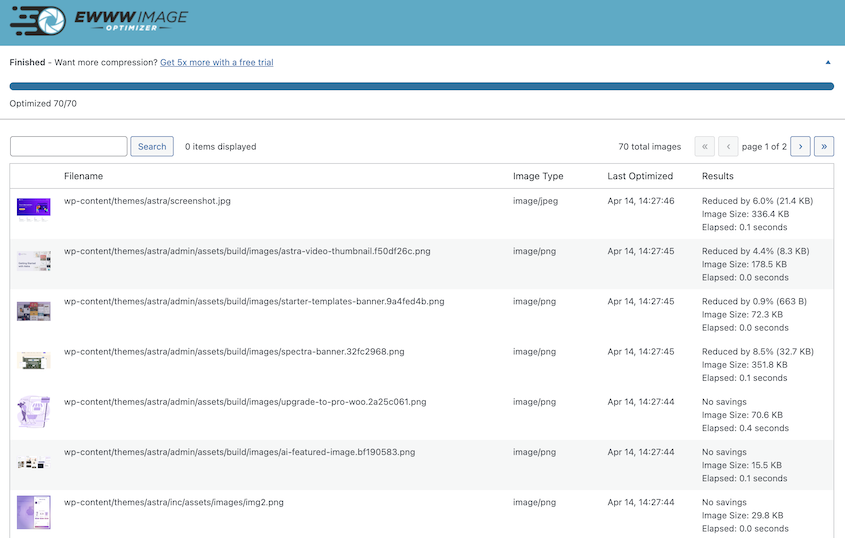Click 'Image Size: 70.6 KB' text
845x538 pixels.
(x=742, y=415)
